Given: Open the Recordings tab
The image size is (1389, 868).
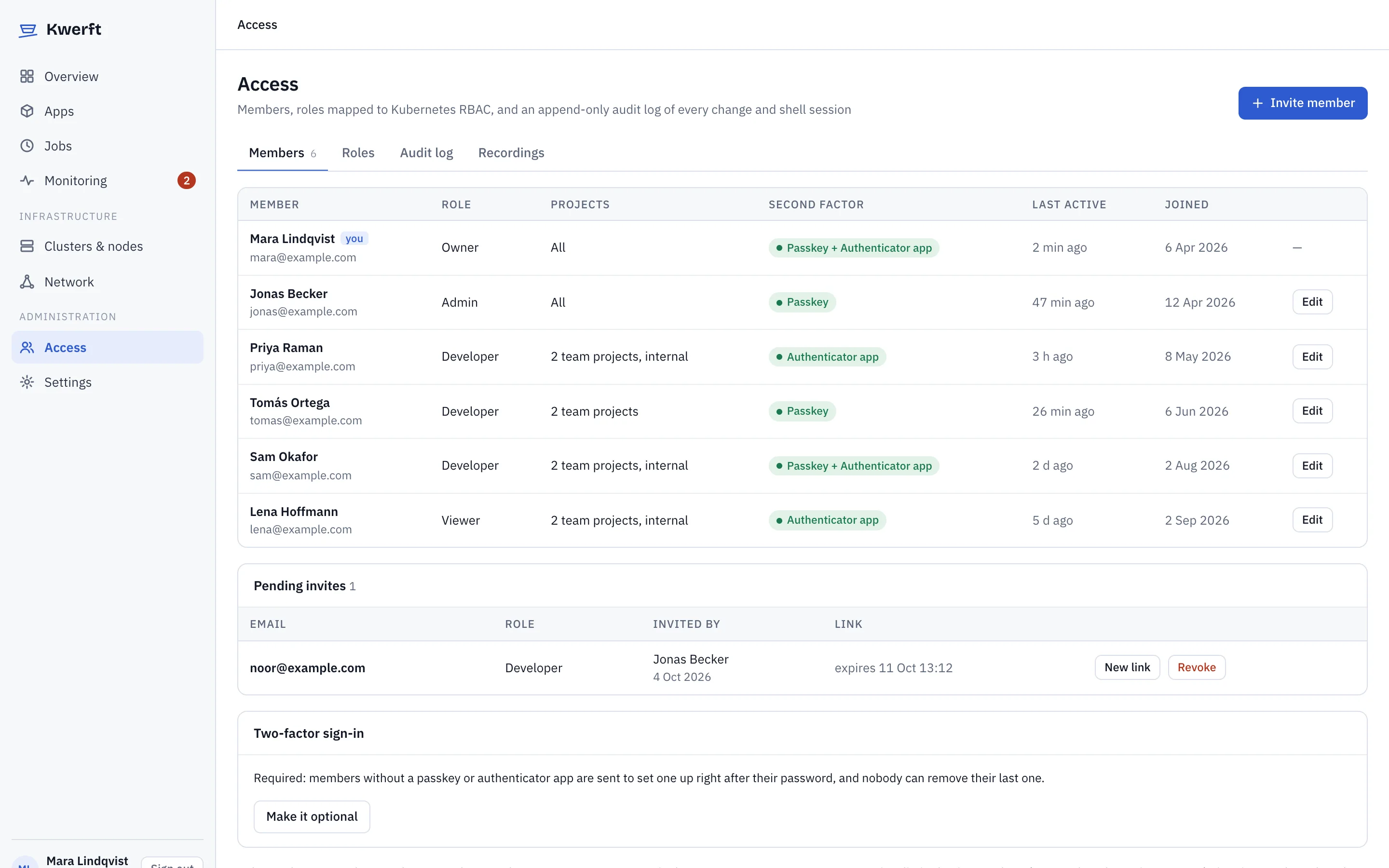Looking at the screenshot, I should point(511,153).
